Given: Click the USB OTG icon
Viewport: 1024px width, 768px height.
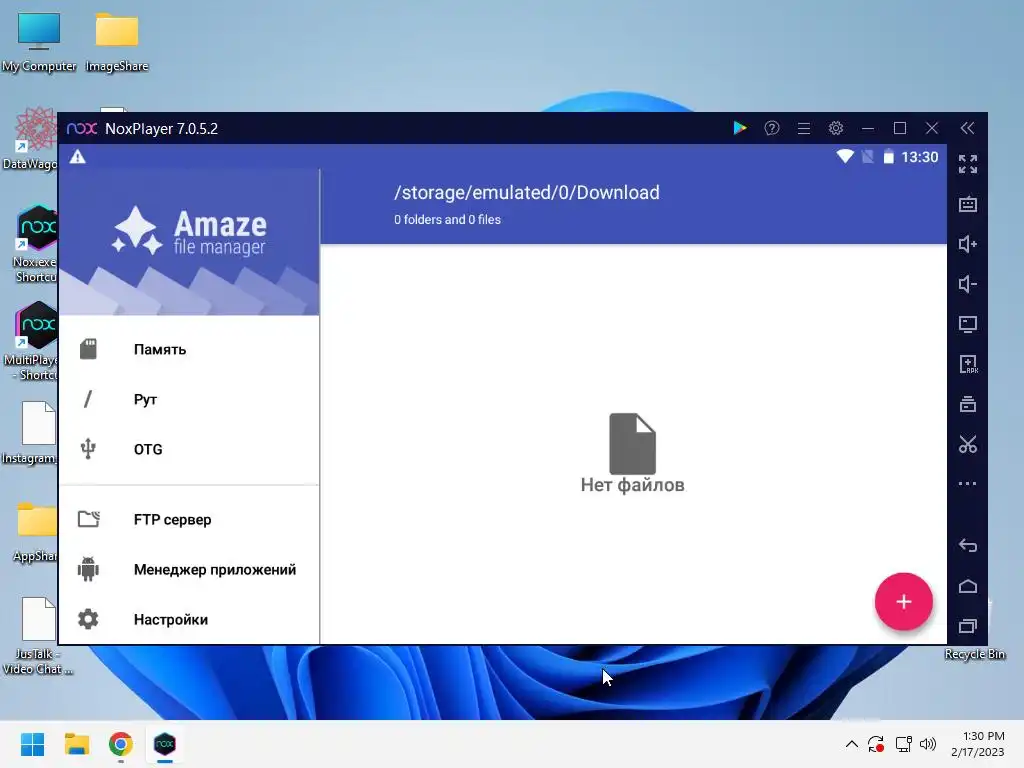Looking at the screenshot, I should (x=88, y=449).
